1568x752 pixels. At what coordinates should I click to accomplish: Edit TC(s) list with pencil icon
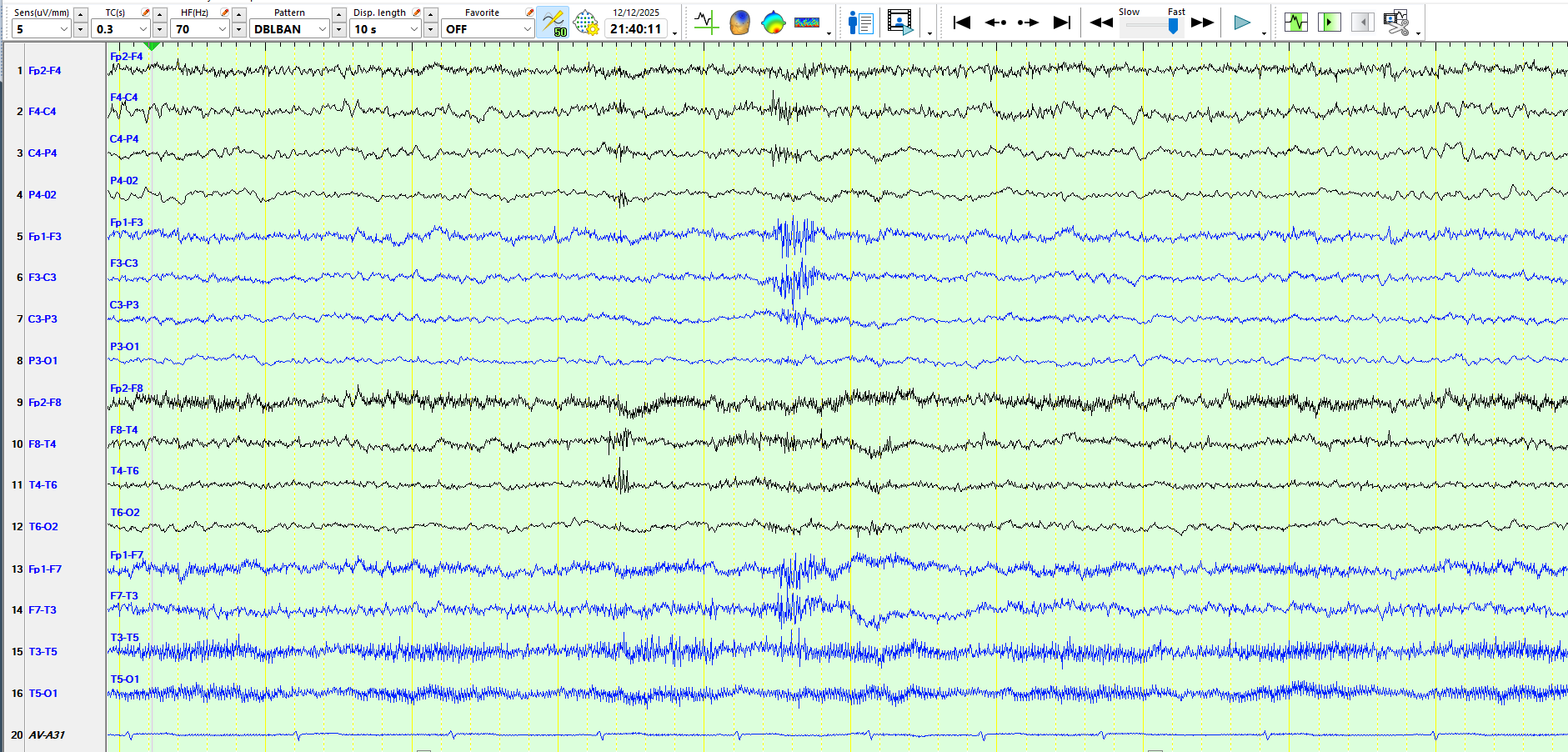[x=146, y=13]
